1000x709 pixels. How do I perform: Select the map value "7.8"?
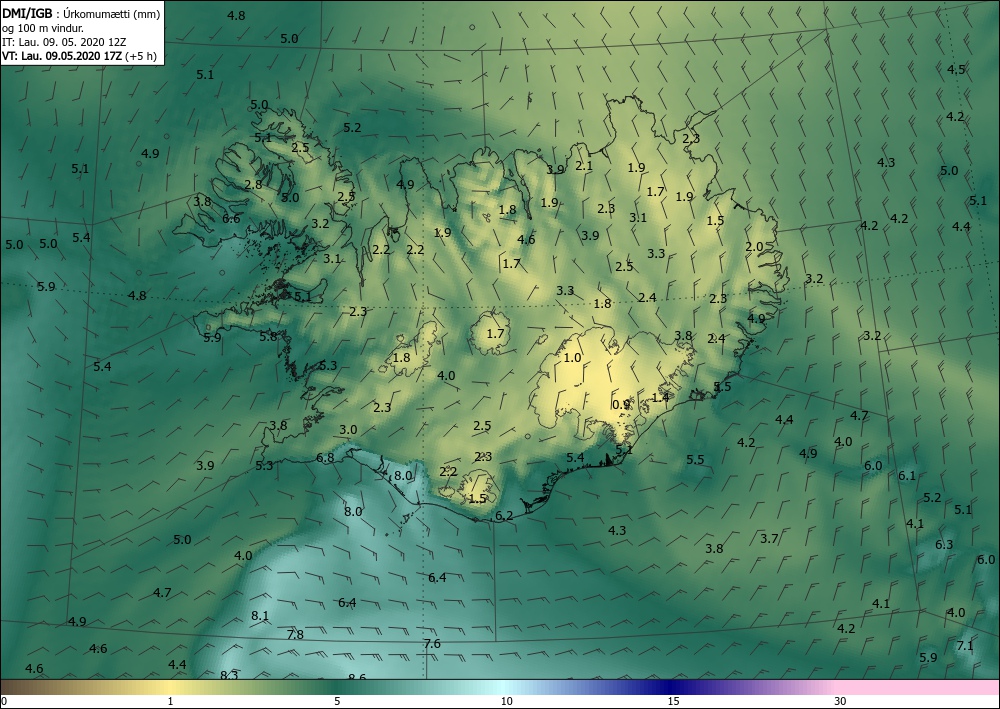(295, 634)
